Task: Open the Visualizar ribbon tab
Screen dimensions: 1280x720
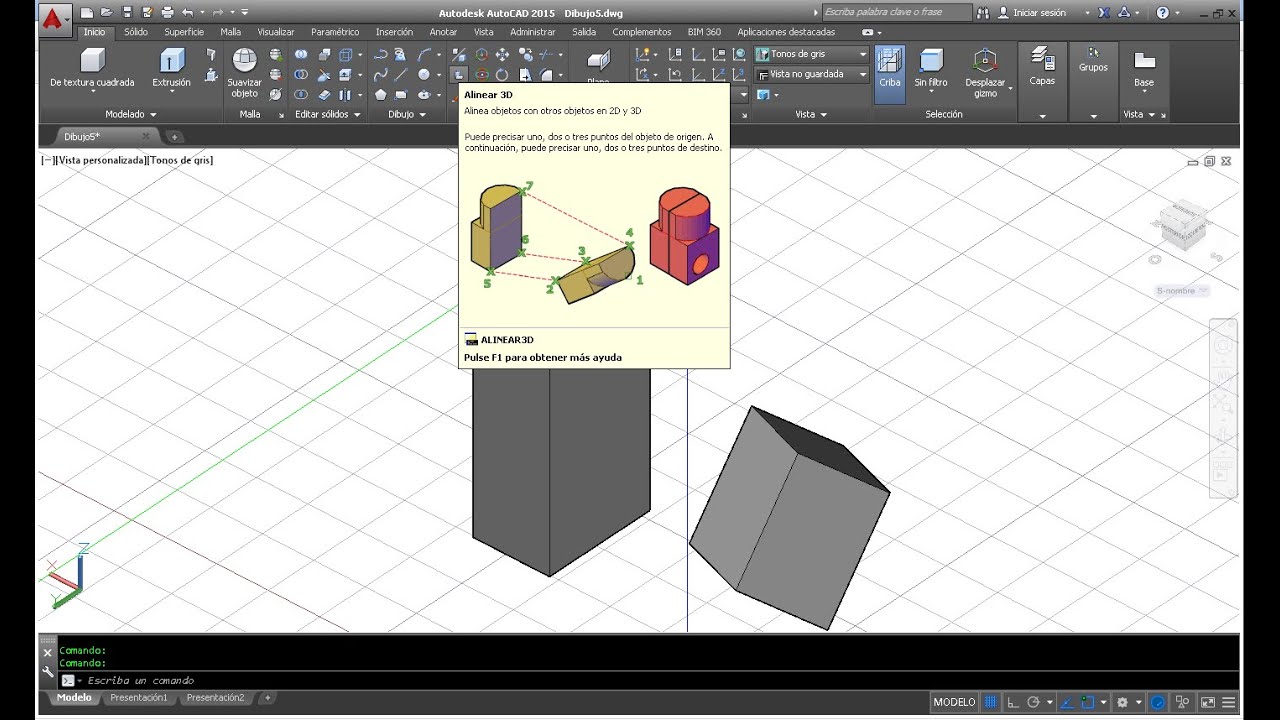Action: pyautogui.click(x=276, y=32)
